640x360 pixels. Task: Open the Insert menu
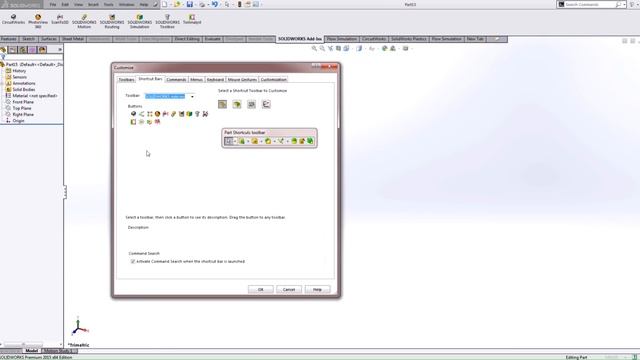tap(93, 4)
